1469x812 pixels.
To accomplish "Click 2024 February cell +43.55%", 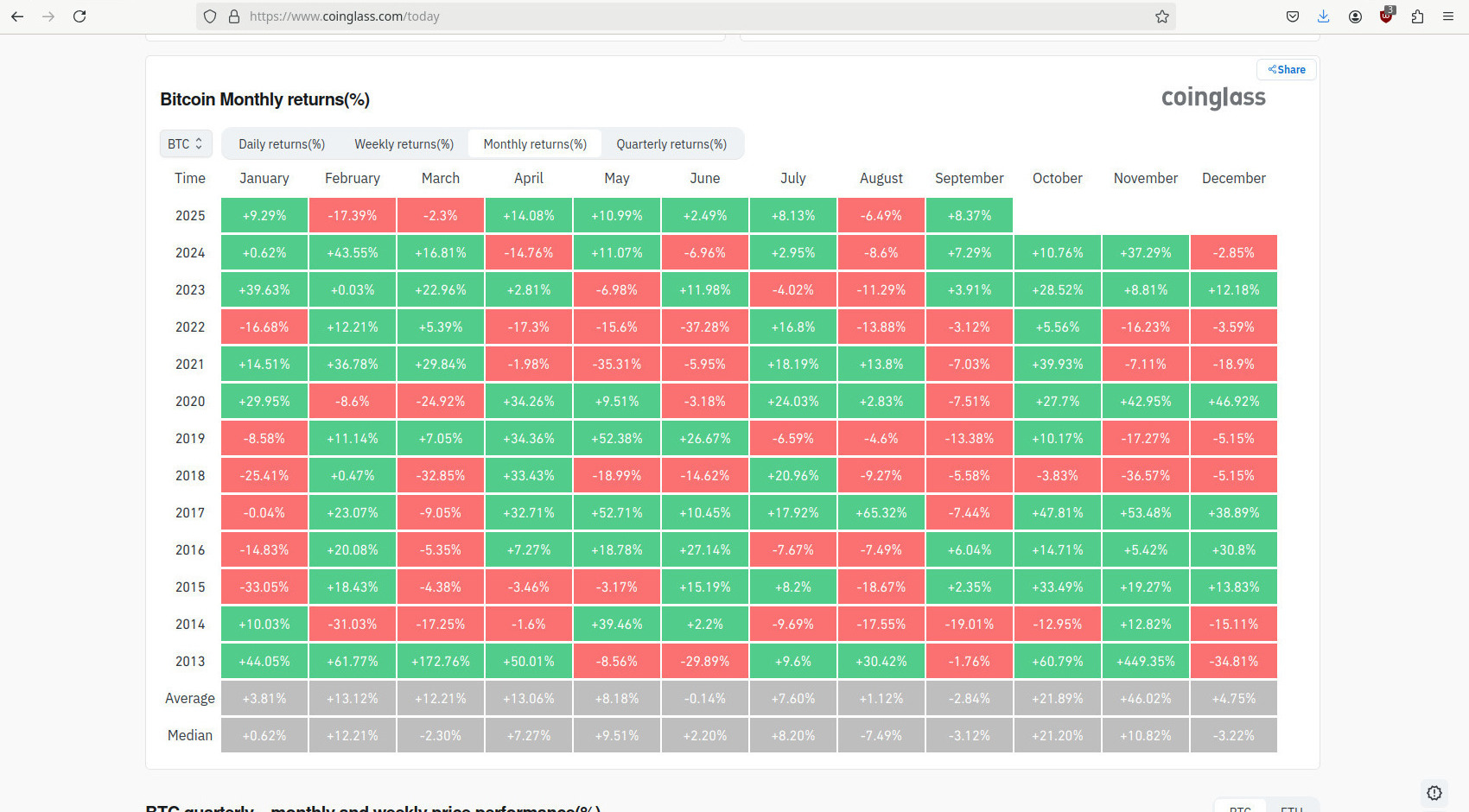I will point(353,253).
